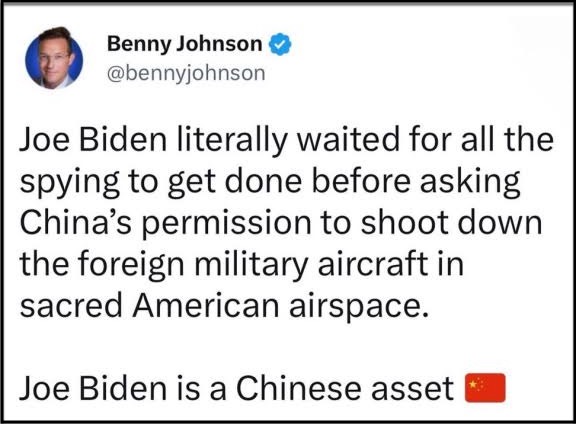Open the Benny Johnson display name
This screenshot has width=576, height=424.
[x=184, y=44]
